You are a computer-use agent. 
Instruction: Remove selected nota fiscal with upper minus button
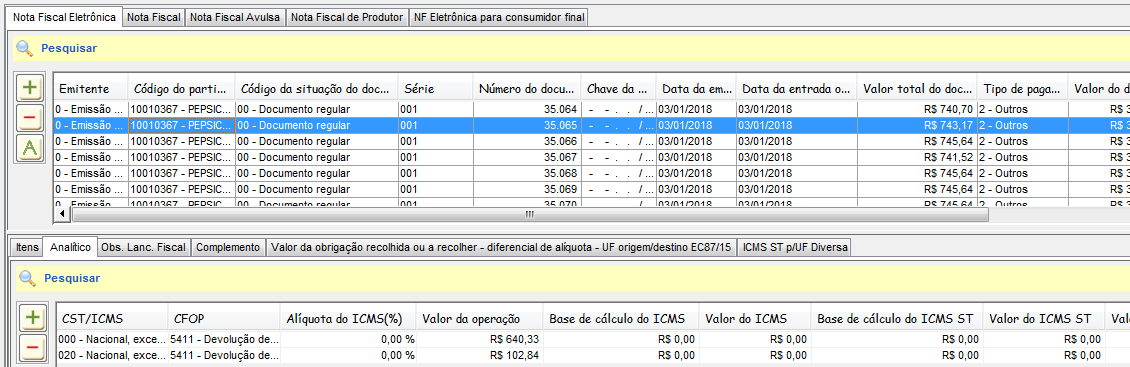coord(30,118)
